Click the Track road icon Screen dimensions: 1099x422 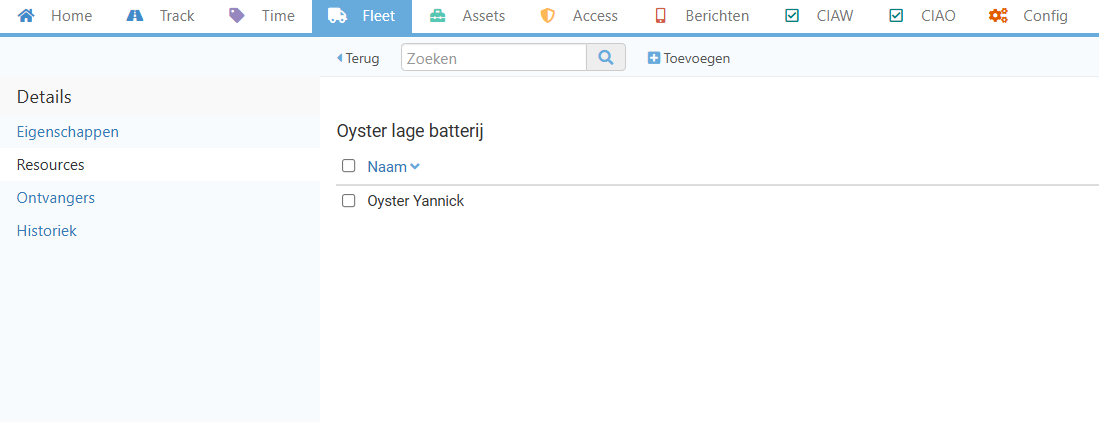[x=136, y=16]
